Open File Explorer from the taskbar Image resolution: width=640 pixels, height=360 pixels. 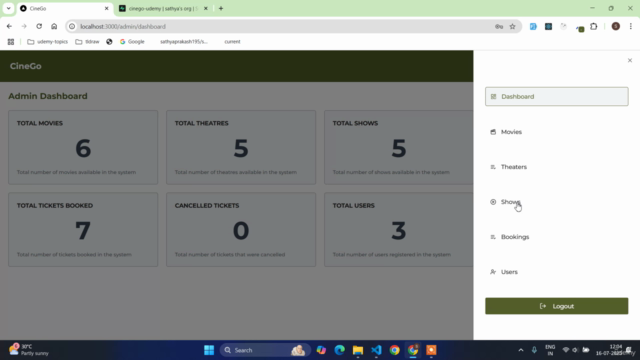click(x=358, y=350)
